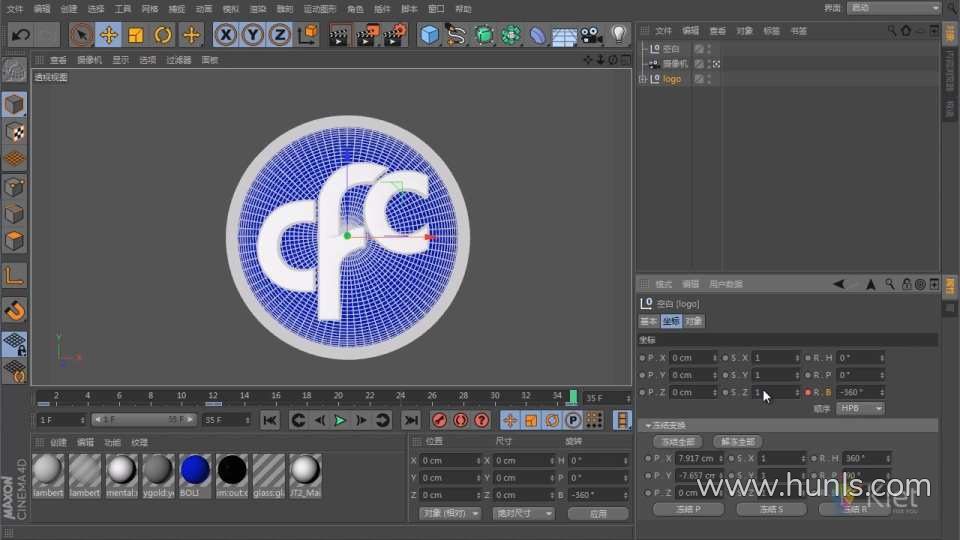The height and width of the screenshot is (540, 960).
Task: Click the R.B rotation value field
Action: (861, 392)
